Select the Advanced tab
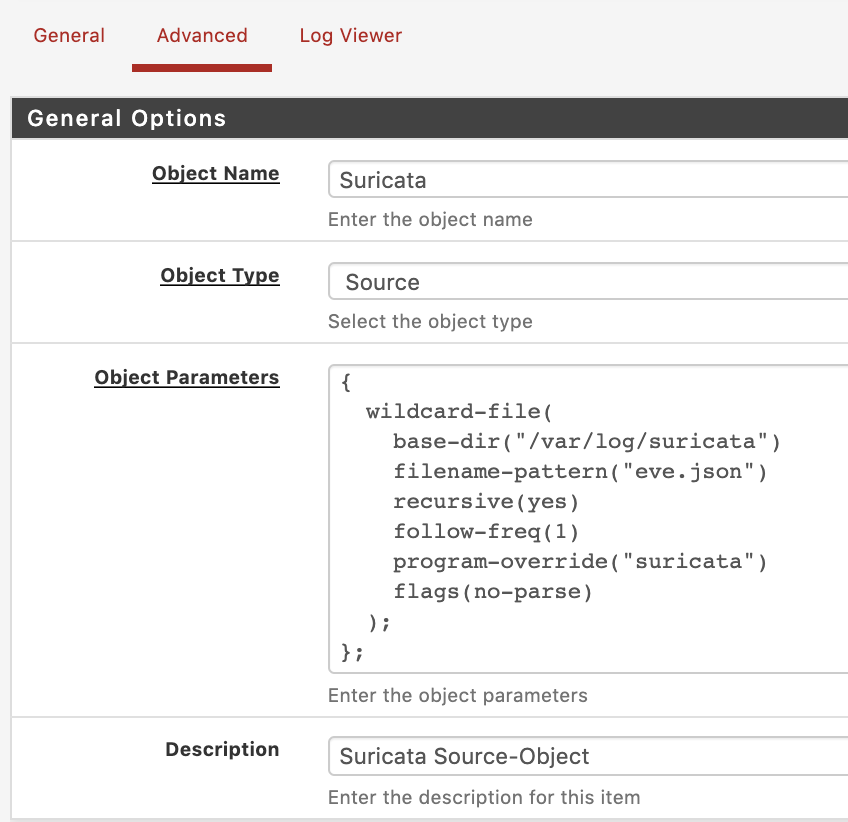This screenshot has width=848, height=822. click(202, 36)
